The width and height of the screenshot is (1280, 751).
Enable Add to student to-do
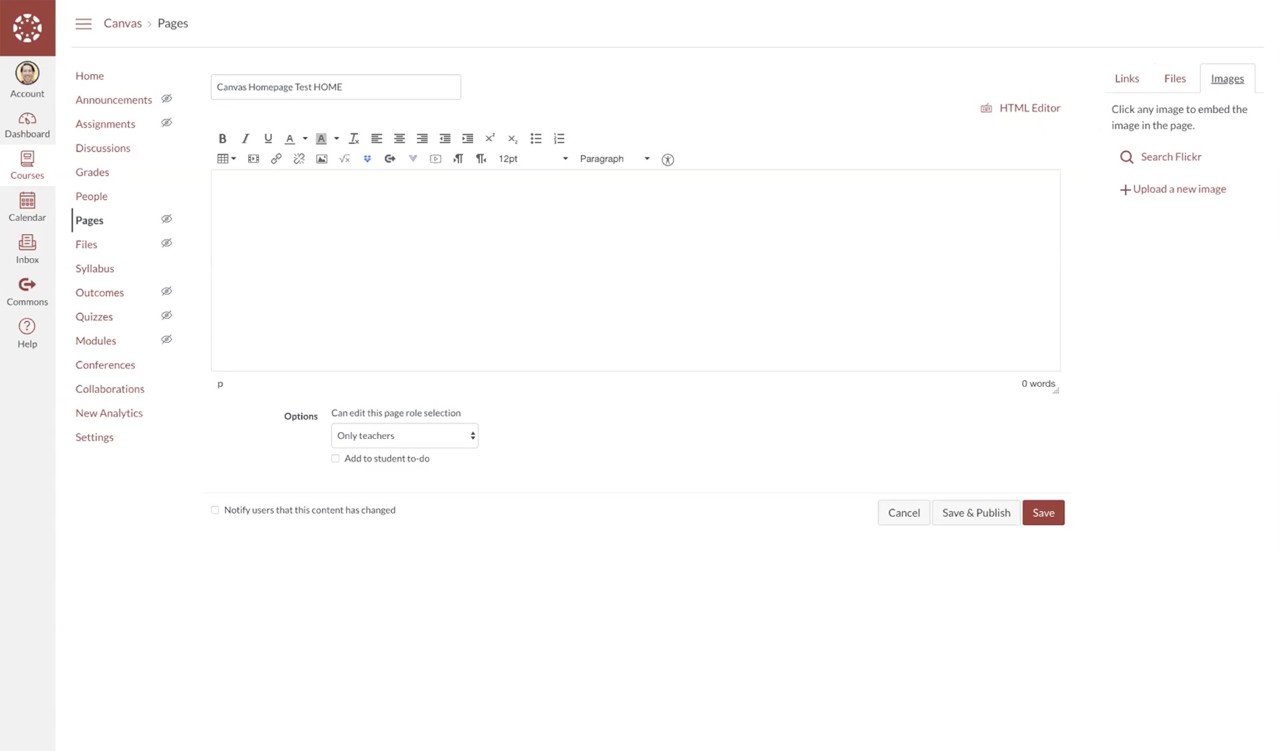(x=336, y=459)
